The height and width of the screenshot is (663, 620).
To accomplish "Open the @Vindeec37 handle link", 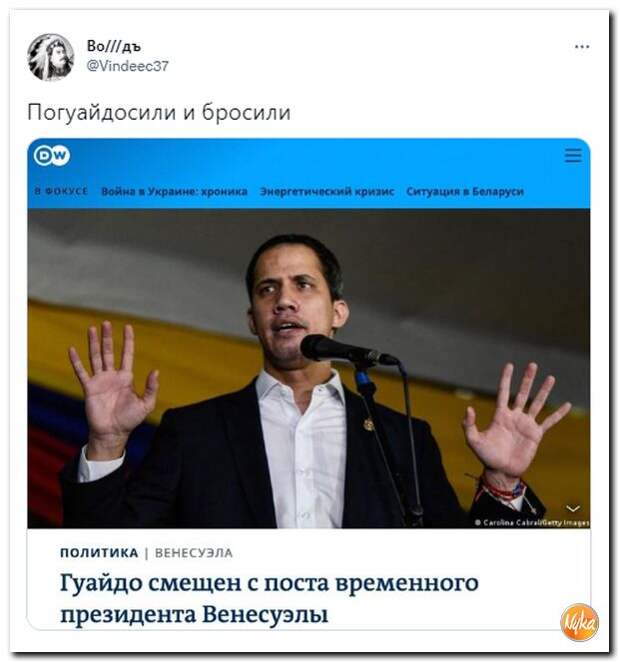I will click(127, 66).
